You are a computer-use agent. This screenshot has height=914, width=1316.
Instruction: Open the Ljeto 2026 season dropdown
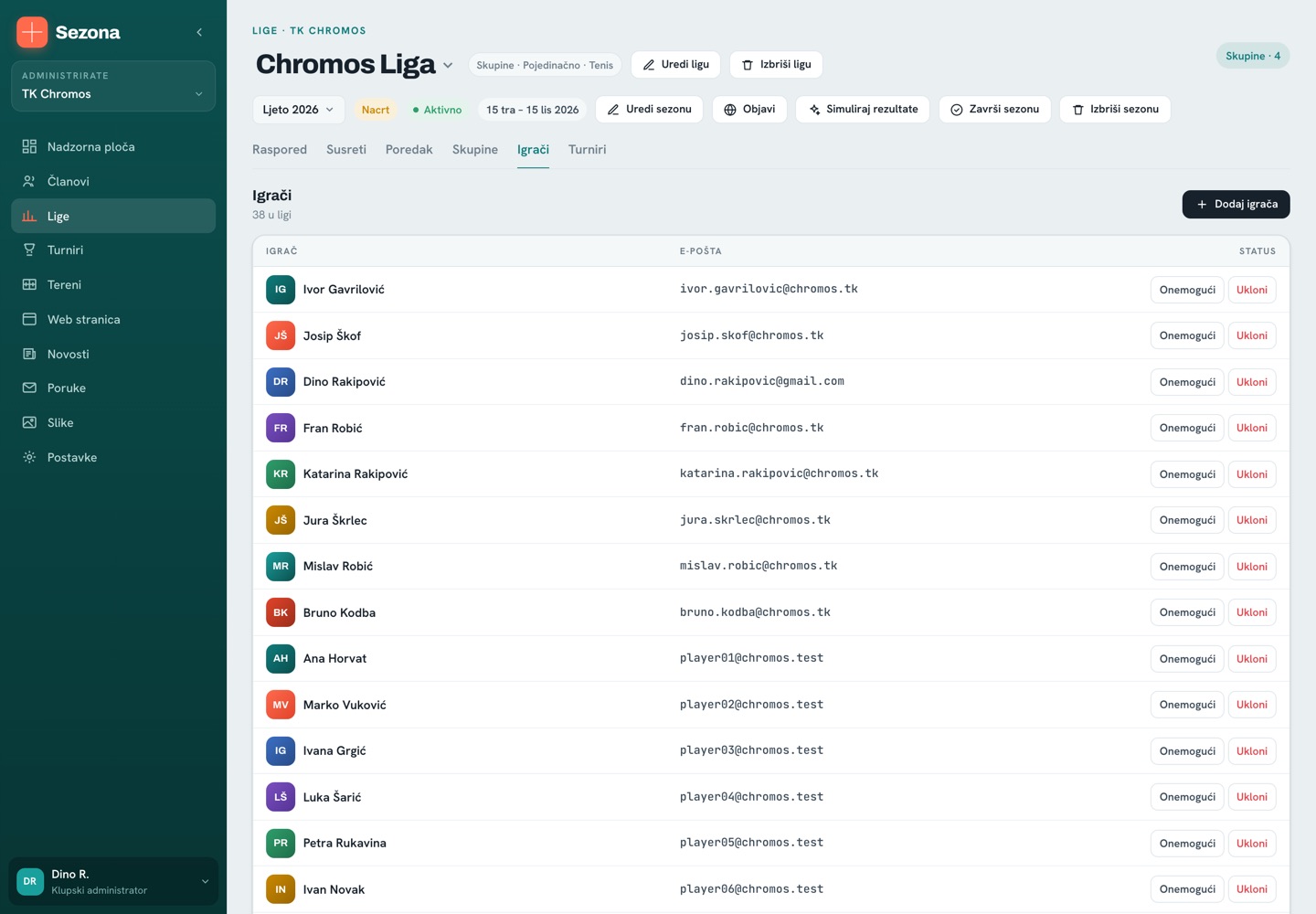[299, 110]
